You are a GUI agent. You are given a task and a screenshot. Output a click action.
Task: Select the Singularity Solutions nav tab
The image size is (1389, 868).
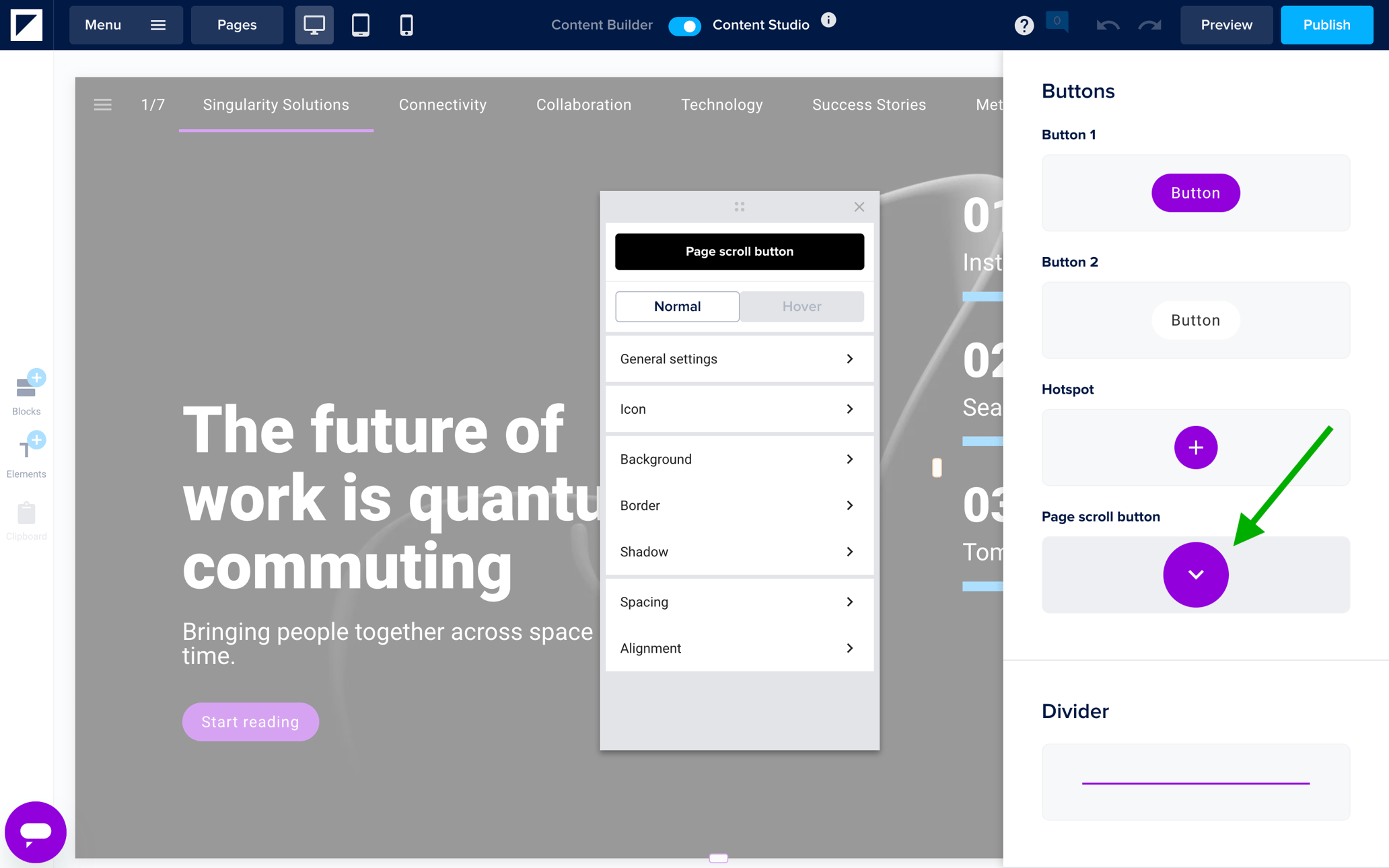point(276,105)
